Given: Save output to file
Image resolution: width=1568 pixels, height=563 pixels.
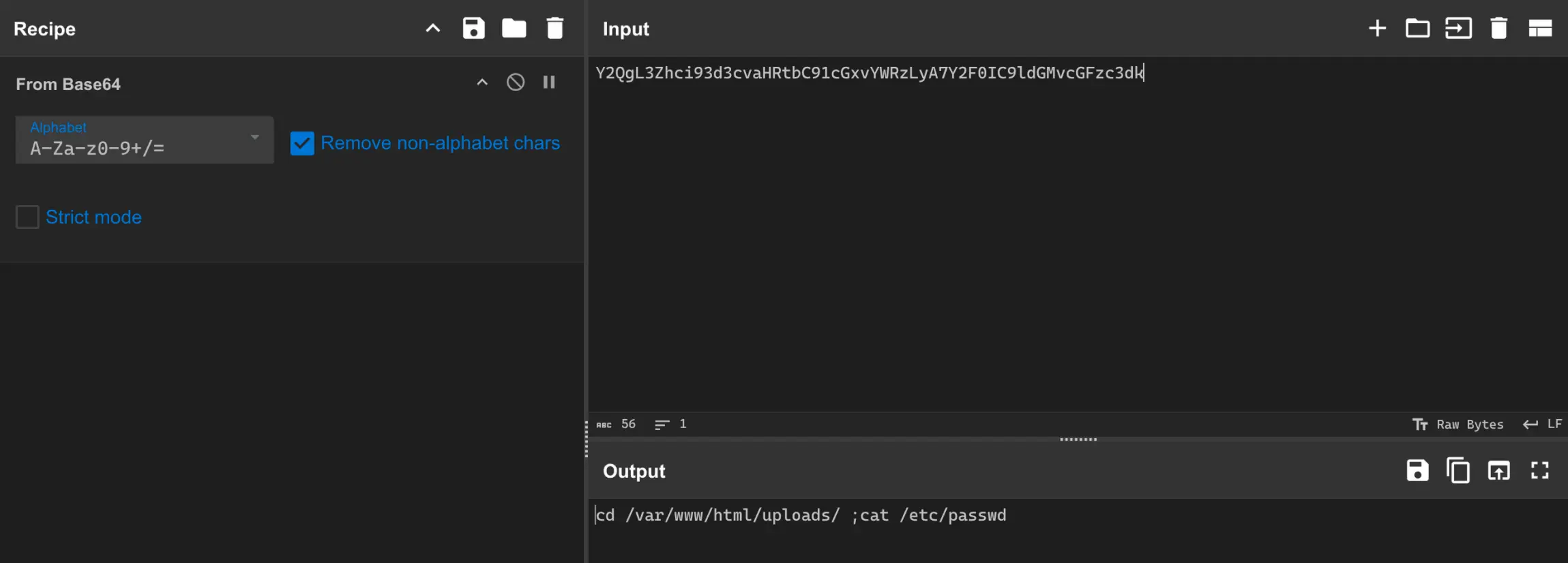Looking at the screenshot, I should (x=1417, y=471).
